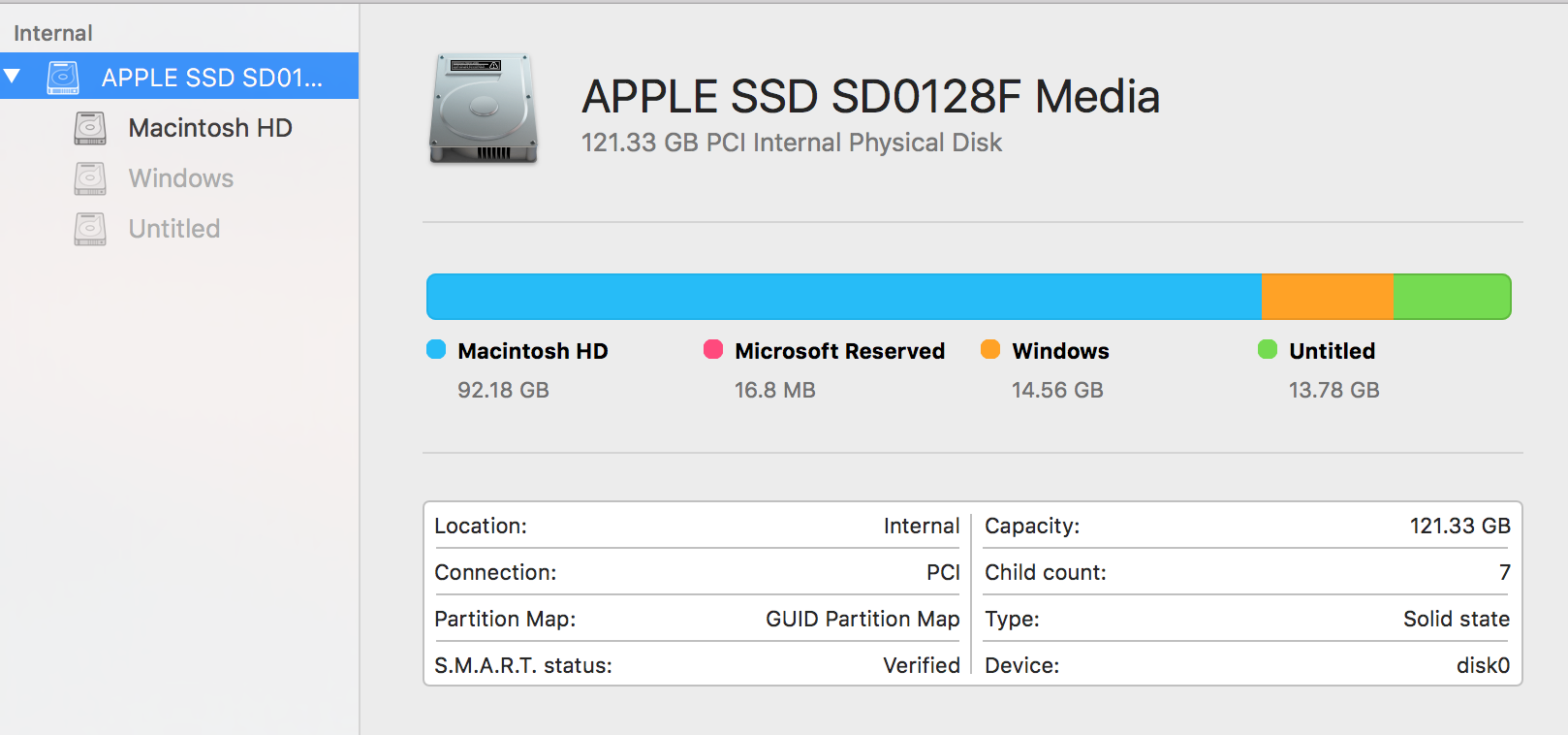This screenshot has width=1568, height=735.
Task: Select Macintosh HD in the device tree
Action: coord(209,127)
